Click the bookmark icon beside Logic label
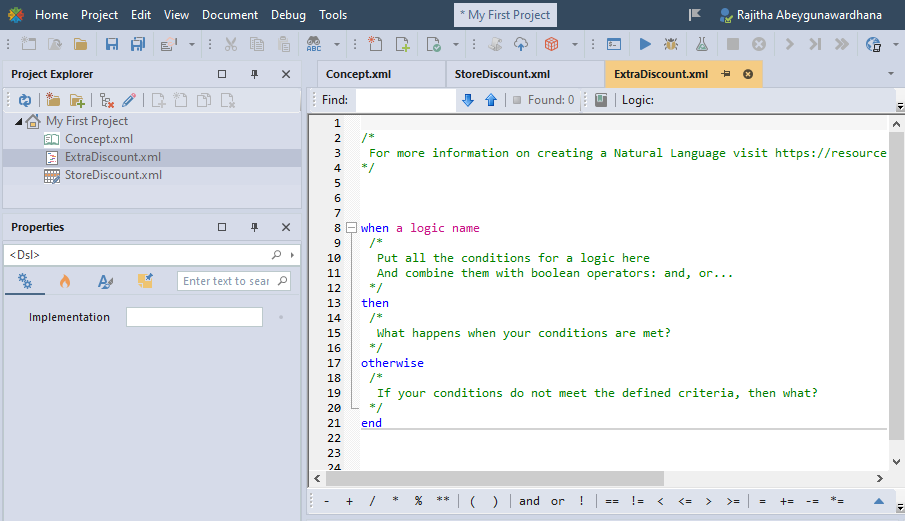Image resolution: width=905 pixels, height=521 pixels. [601, 100]
